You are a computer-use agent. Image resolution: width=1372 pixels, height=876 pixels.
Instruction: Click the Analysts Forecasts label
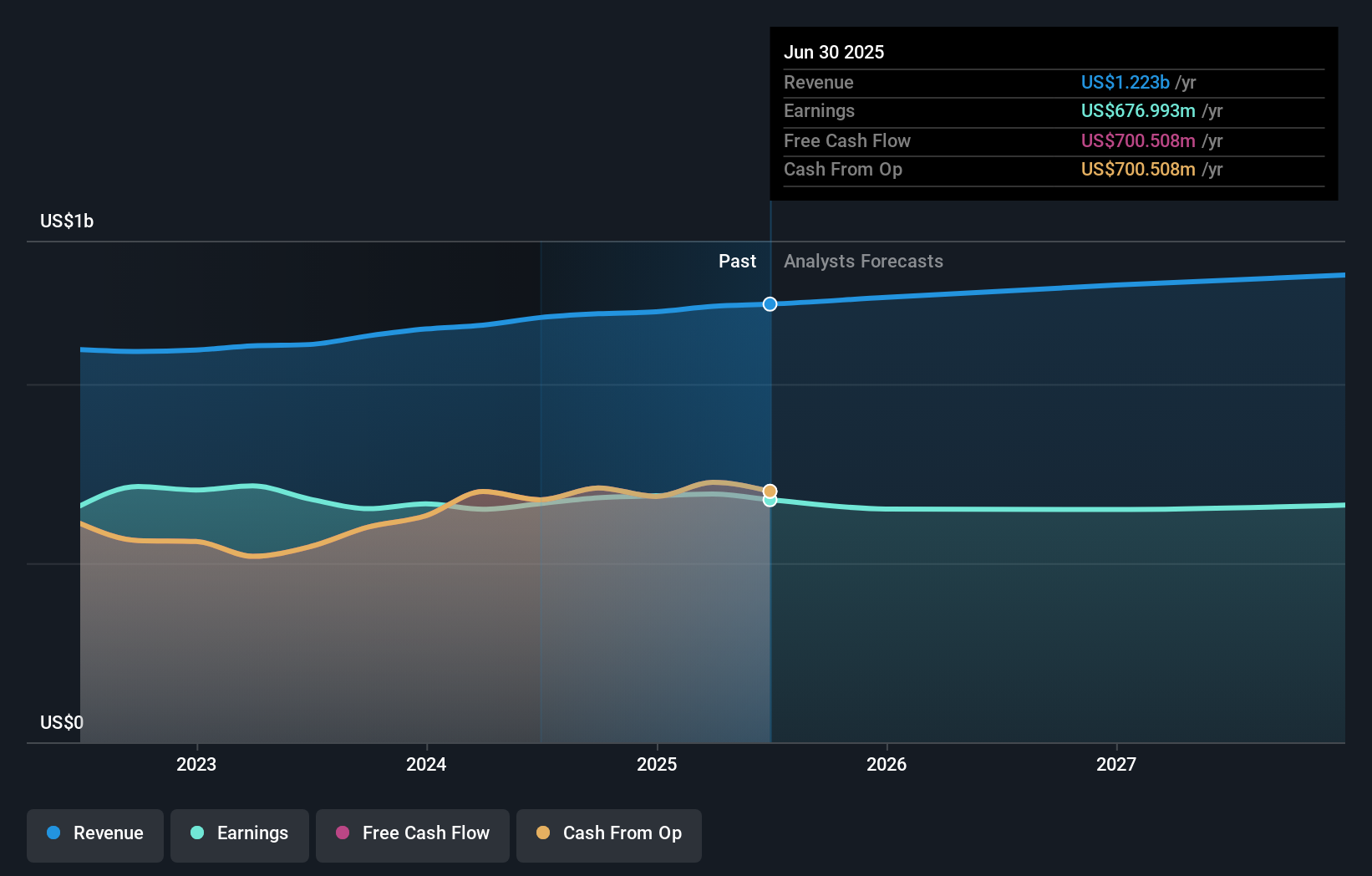coord(863,262)
